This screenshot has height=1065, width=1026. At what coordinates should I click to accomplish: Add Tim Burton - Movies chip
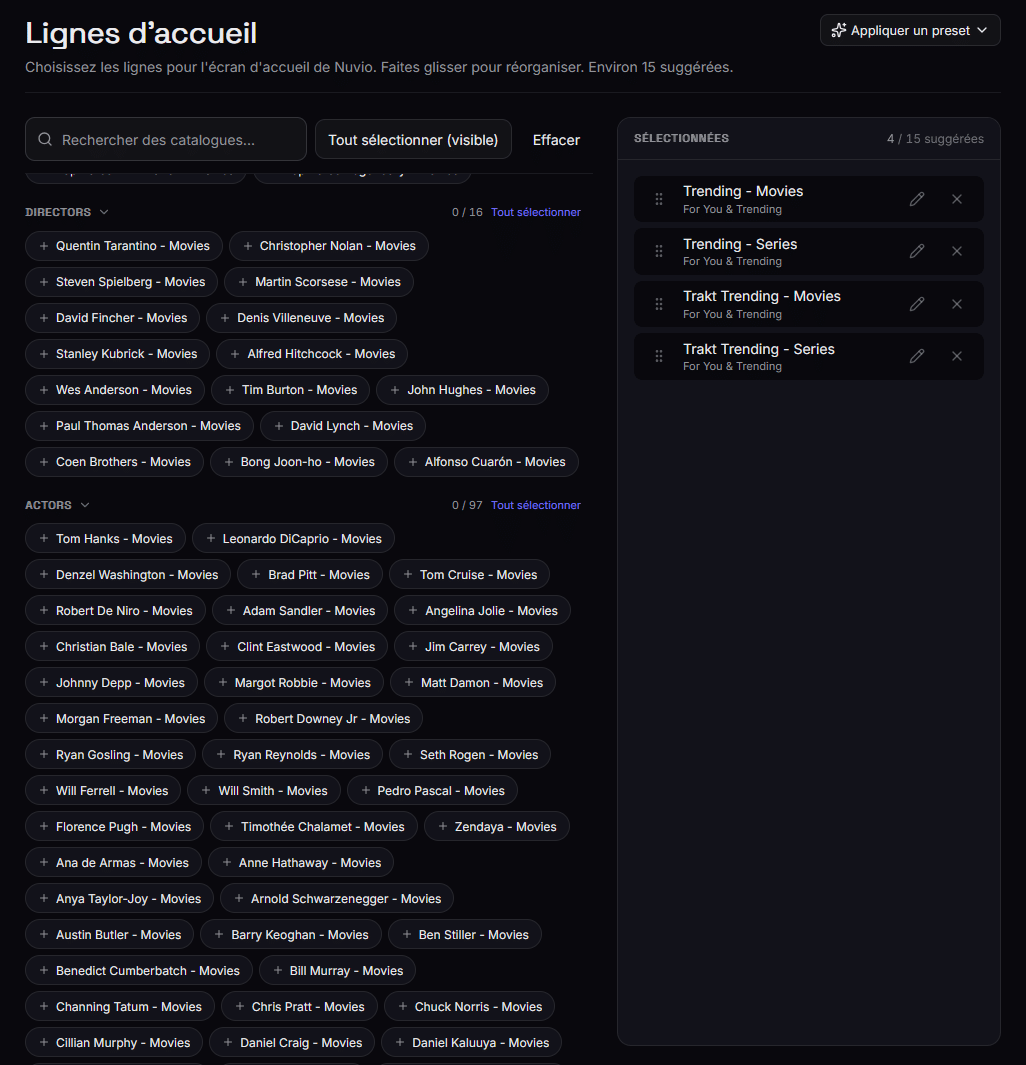point(291,390)
